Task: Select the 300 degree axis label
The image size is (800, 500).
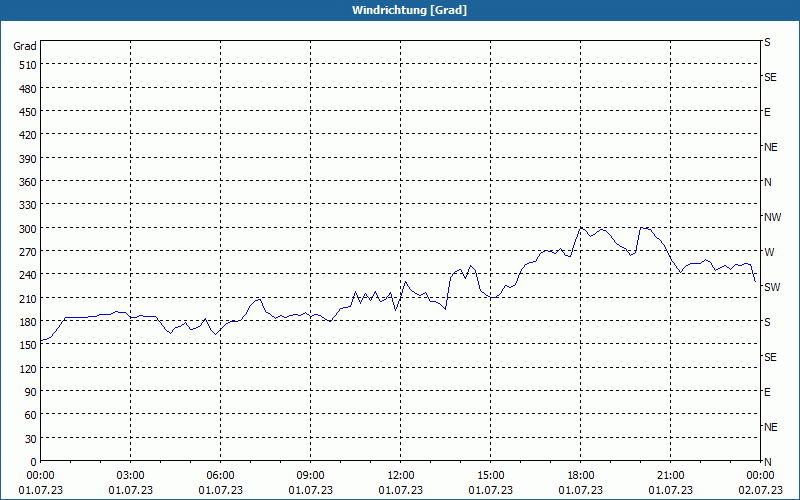Action: 28,229
